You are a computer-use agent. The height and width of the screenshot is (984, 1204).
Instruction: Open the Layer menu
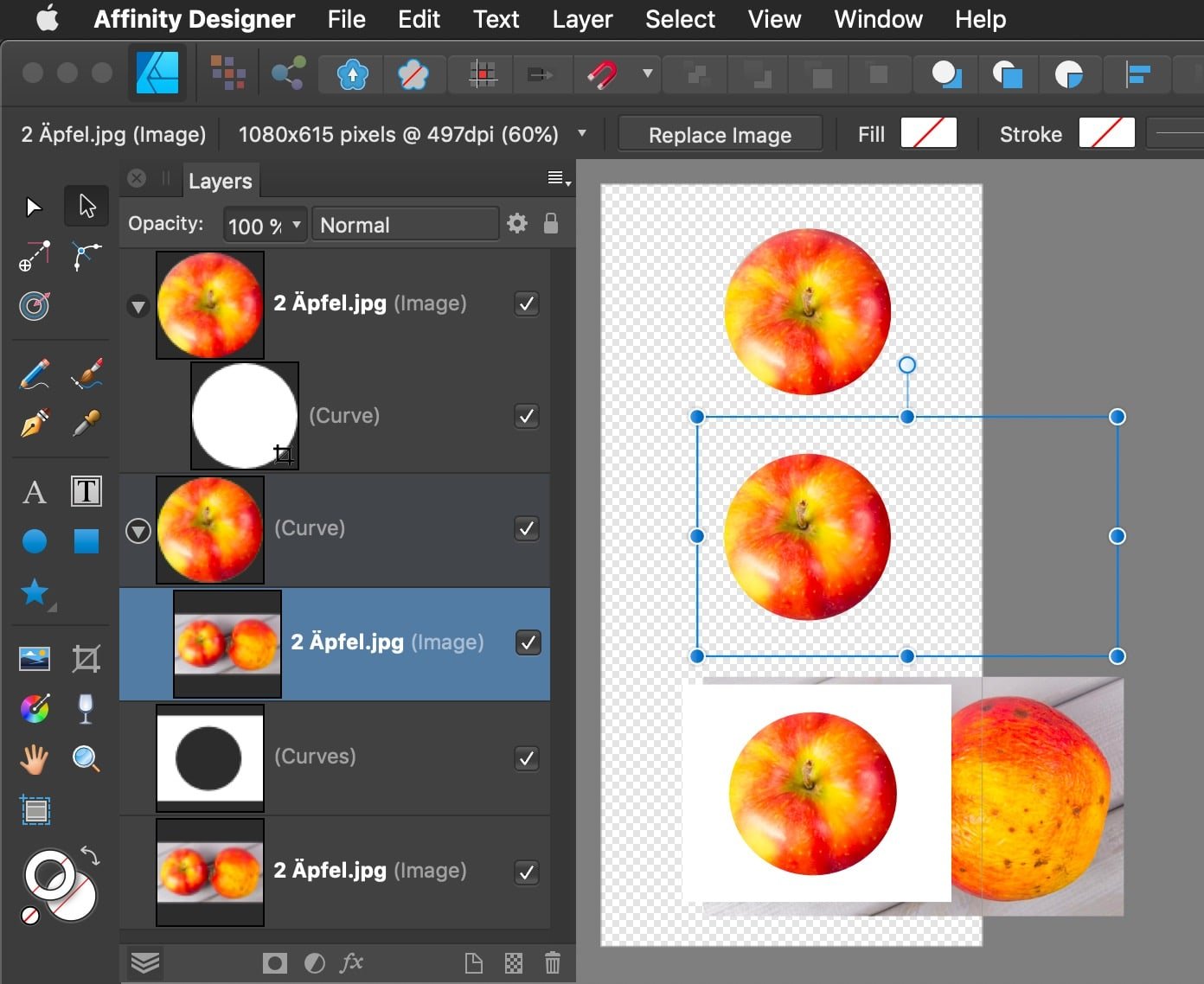coord(582,19)
